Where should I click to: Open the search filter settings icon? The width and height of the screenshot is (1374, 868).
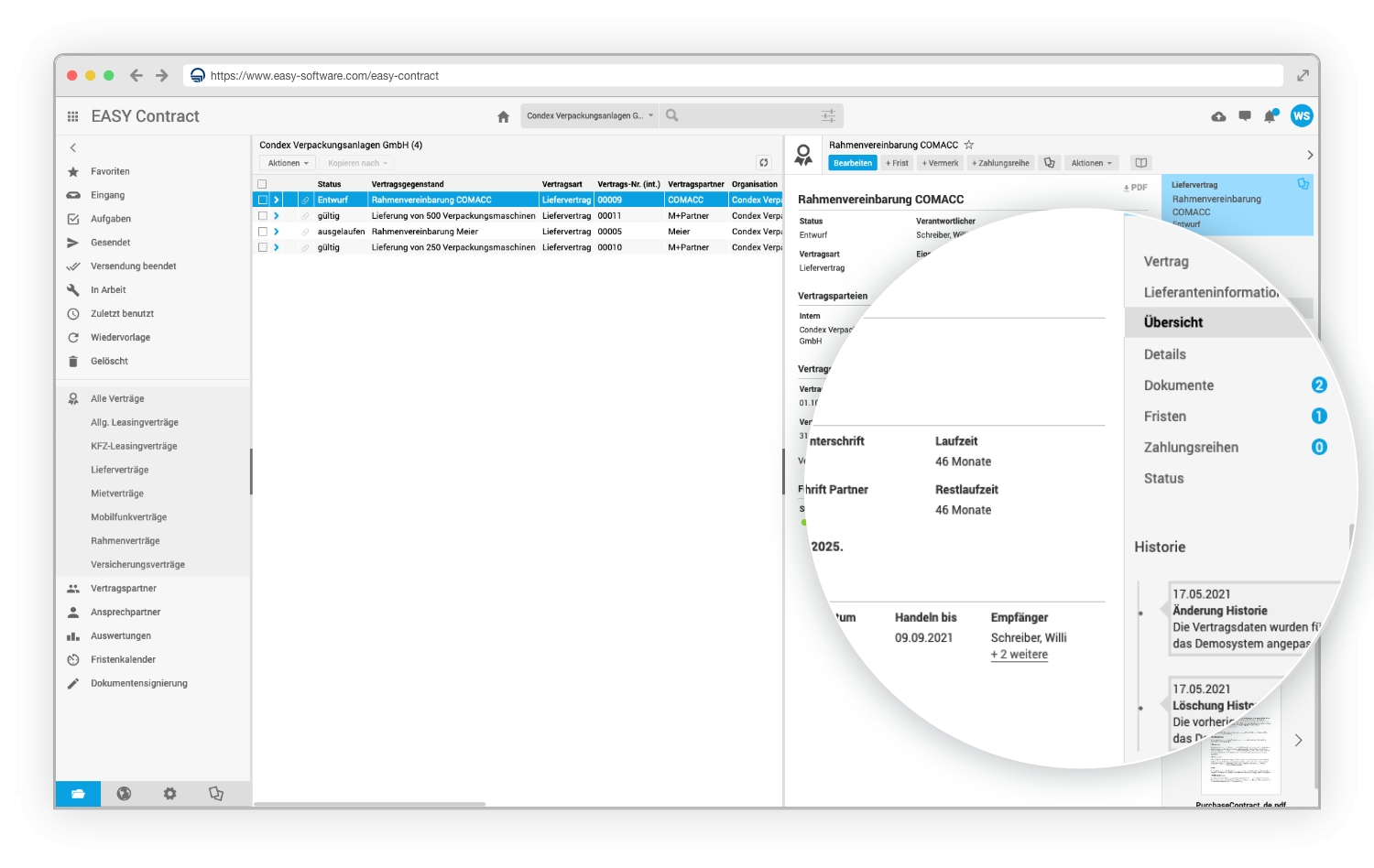828,115
